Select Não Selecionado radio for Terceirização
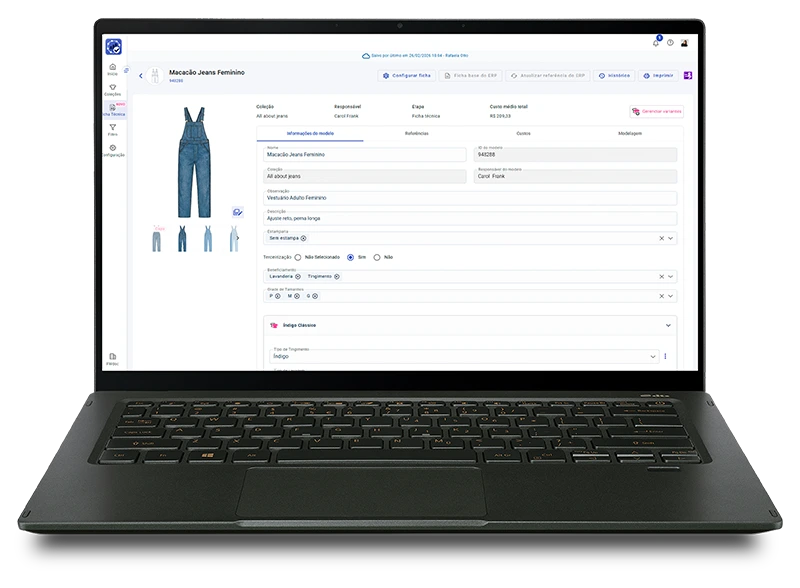The width and height of the screenshot is (800, 588). (x=298, y=257)
